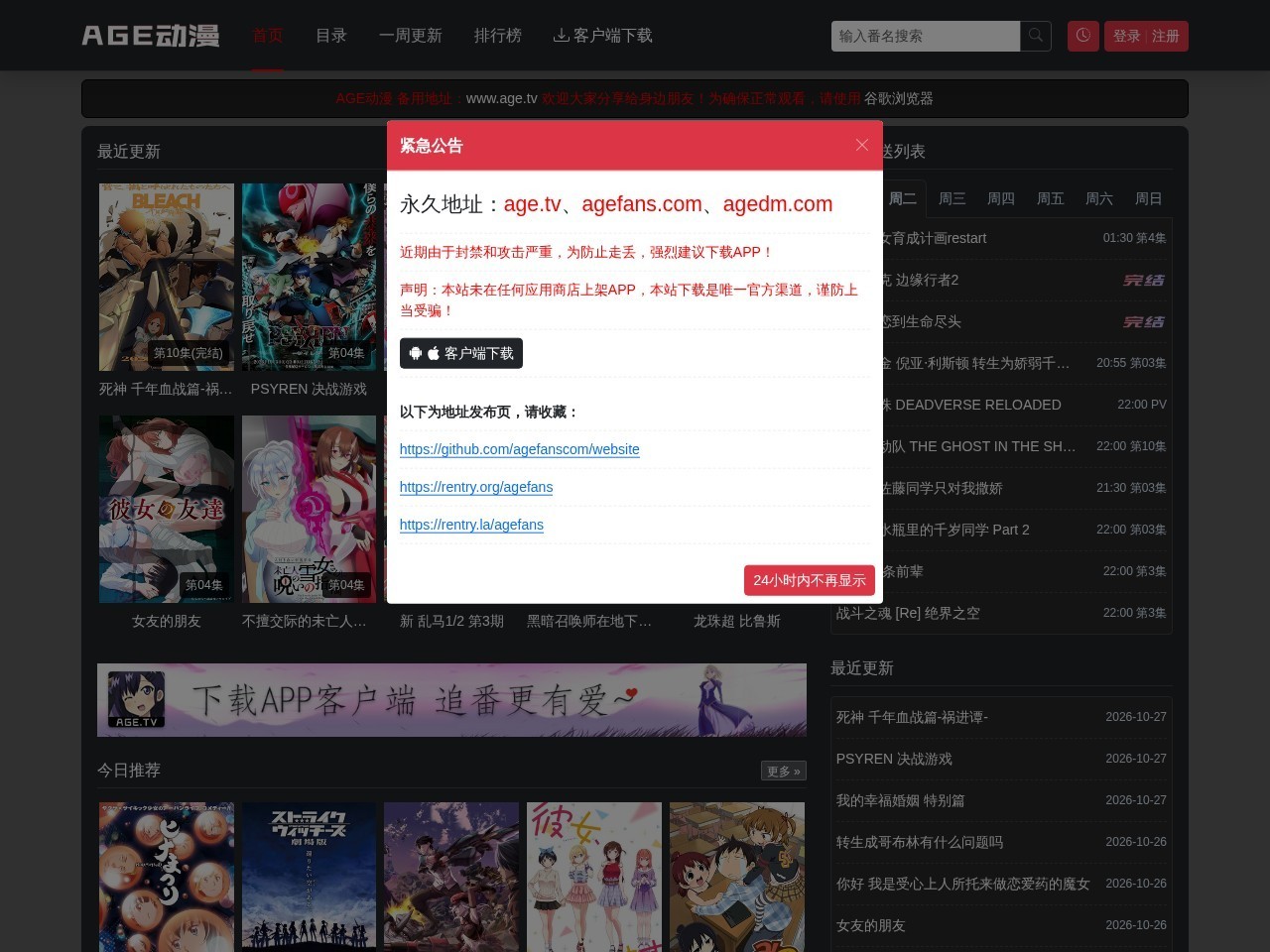Select the 周二 schedule tab
This screenshot has width=1270, height=952.
tap(903, 198)
